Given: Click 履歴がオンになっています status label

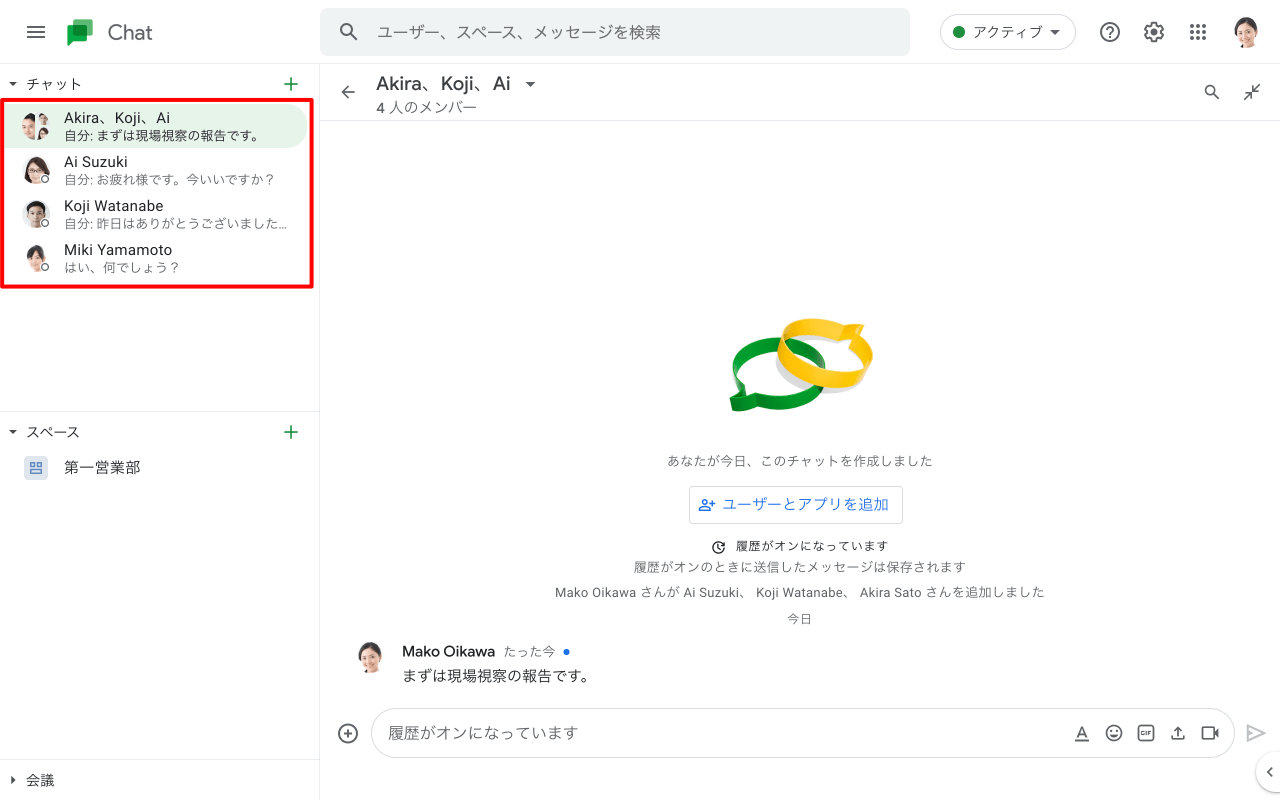Looking at the screenshot, I should click(x=812, y=546).
